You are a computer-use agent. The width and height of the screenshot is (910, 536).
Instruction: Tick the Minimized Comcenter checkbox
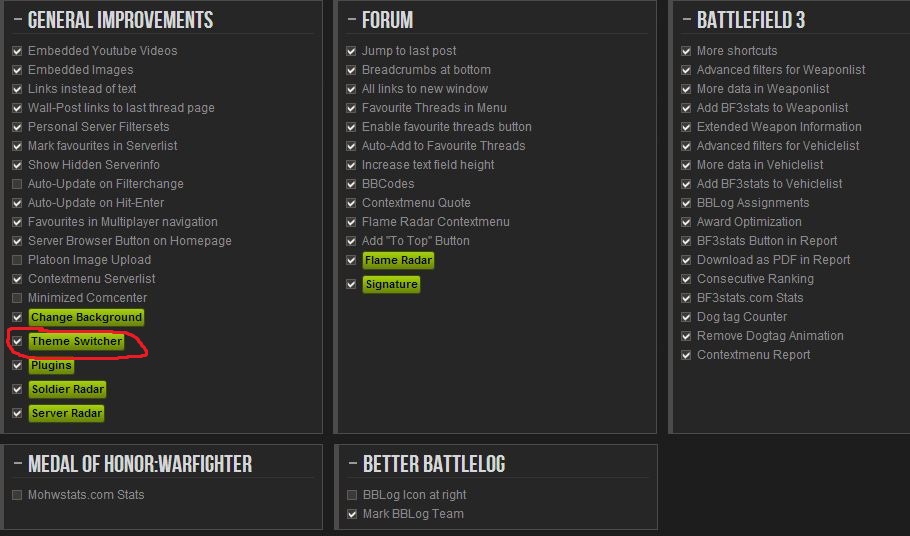pyautogui.click(x=17, y=298)
